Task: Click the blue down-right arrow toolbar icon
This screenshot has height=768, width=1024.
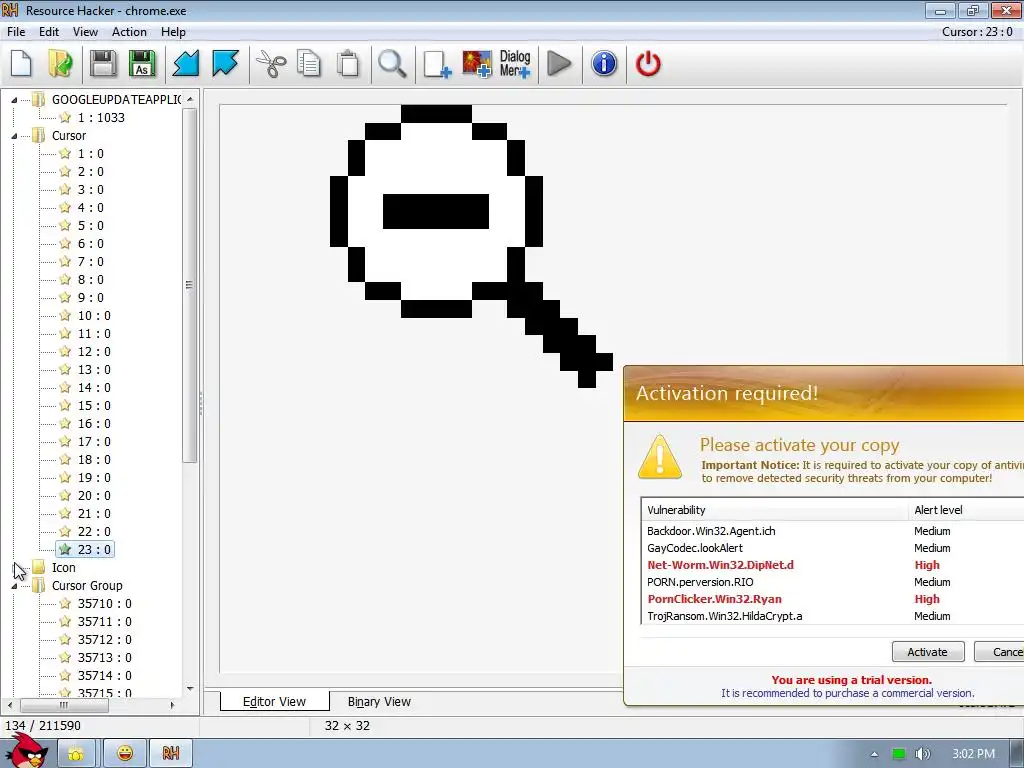Action: [225, 64]
